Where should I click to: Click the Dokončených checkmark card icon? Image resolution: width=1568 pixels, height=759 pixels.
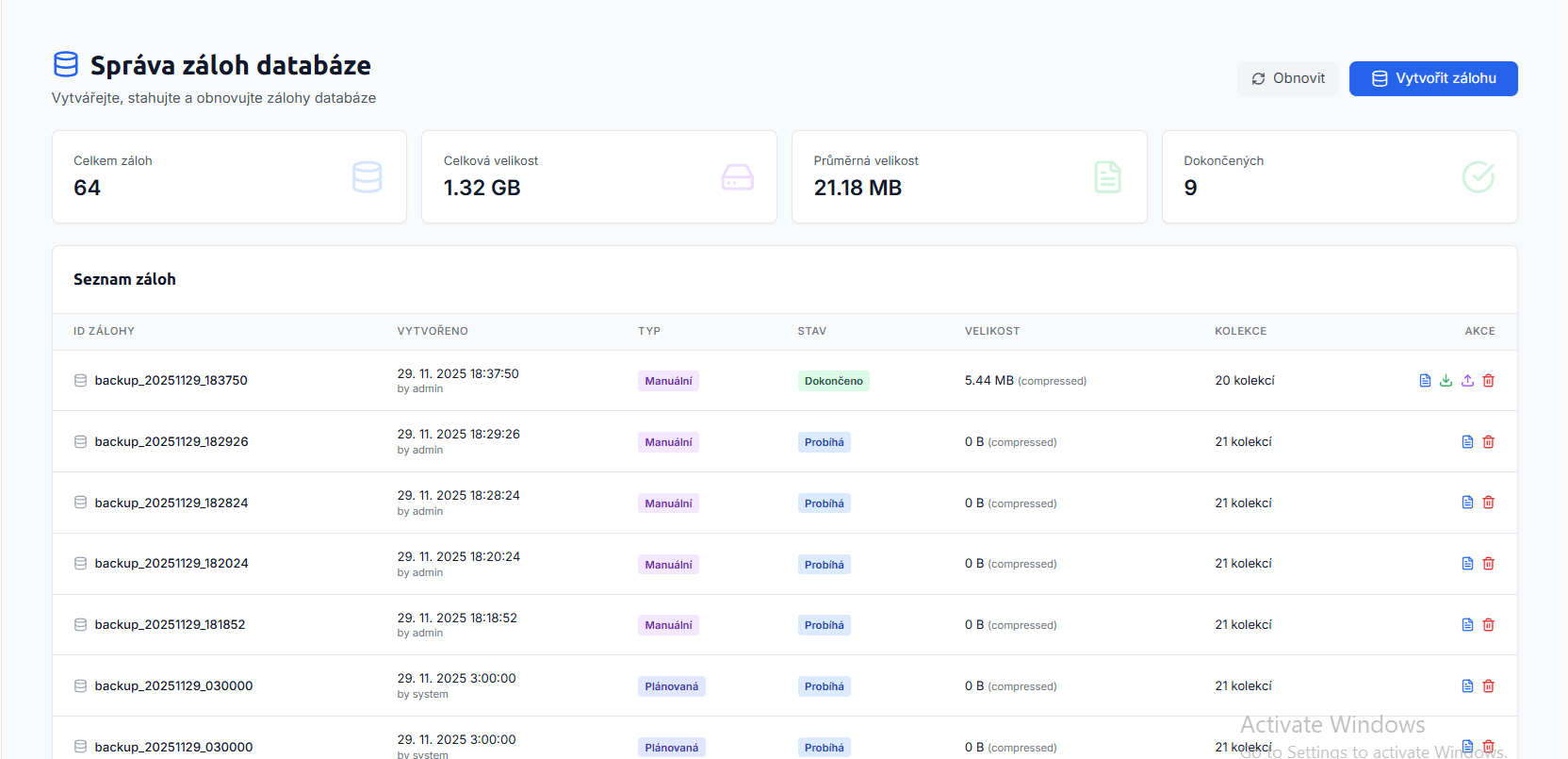pyautogui.click(x=1478, y=176)
